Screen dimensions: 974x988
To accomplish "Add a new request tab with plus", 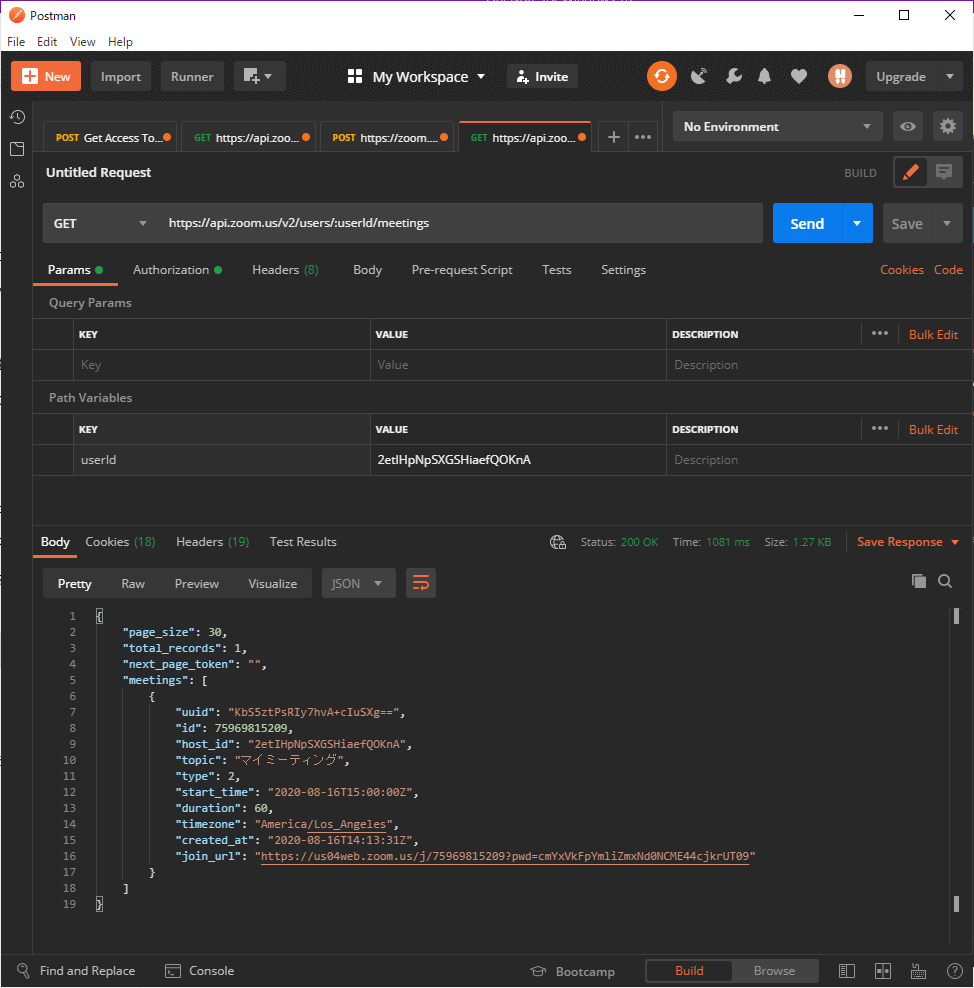I will tap(614, 137).
